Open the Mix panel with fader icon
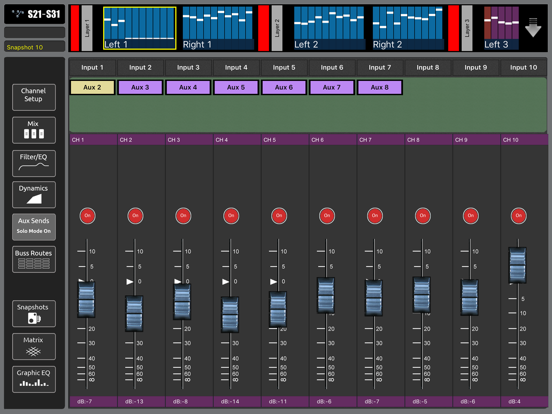Image resolution: width=552 pixels, height=414 pixels. [x=34, y=130]
